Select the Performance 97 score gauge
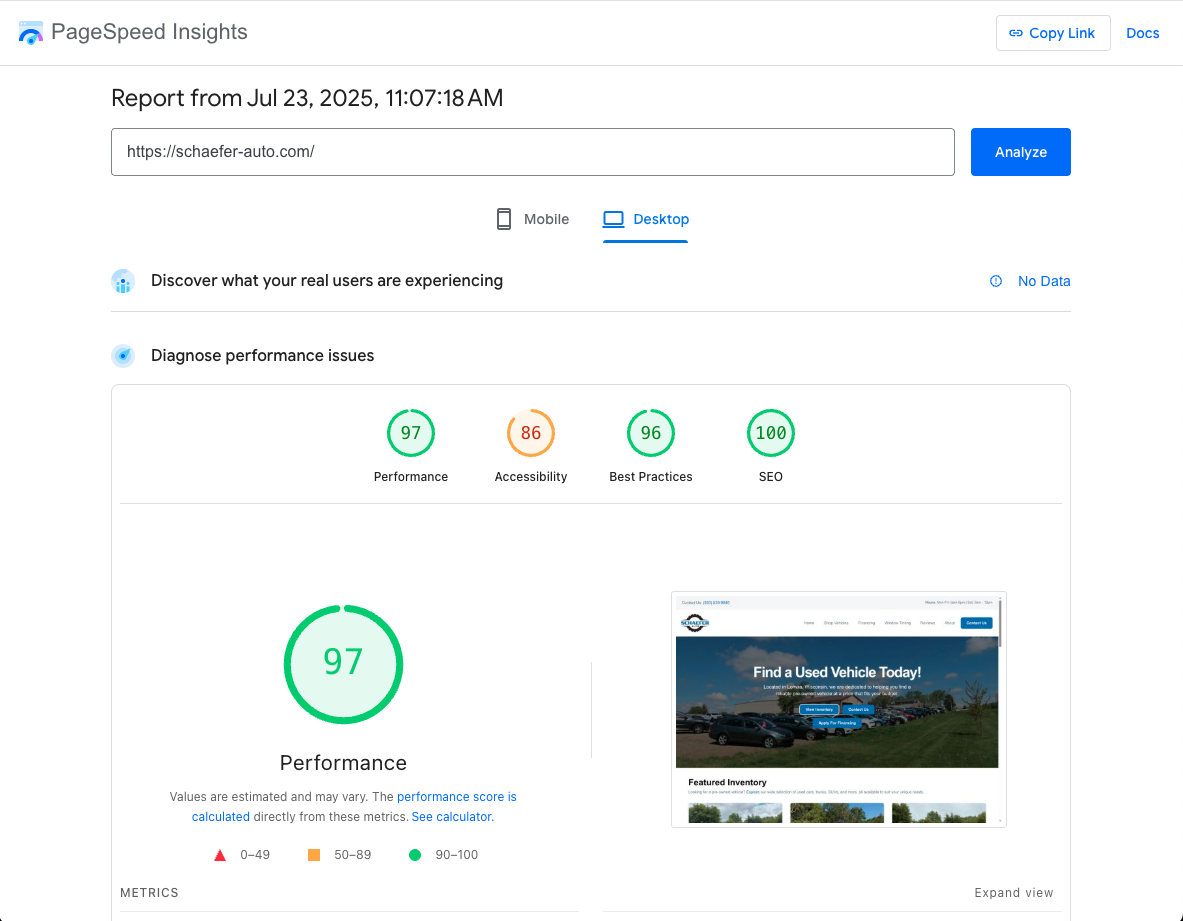The height and width of the screenshot is (921, 1183). pos(411,433)
